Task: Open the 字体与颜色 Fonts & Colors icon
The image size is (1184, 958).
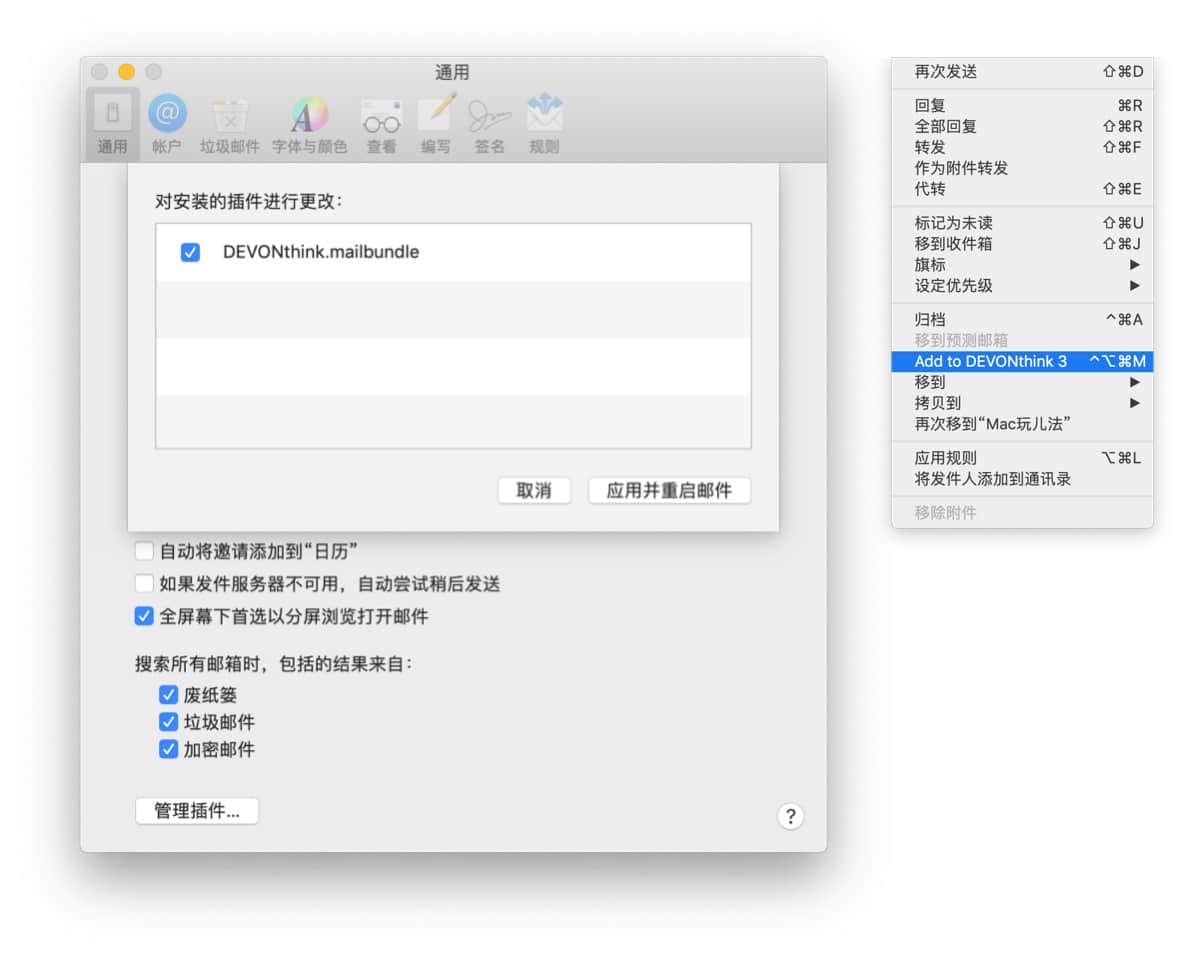Action: click(x=310, y=124)
